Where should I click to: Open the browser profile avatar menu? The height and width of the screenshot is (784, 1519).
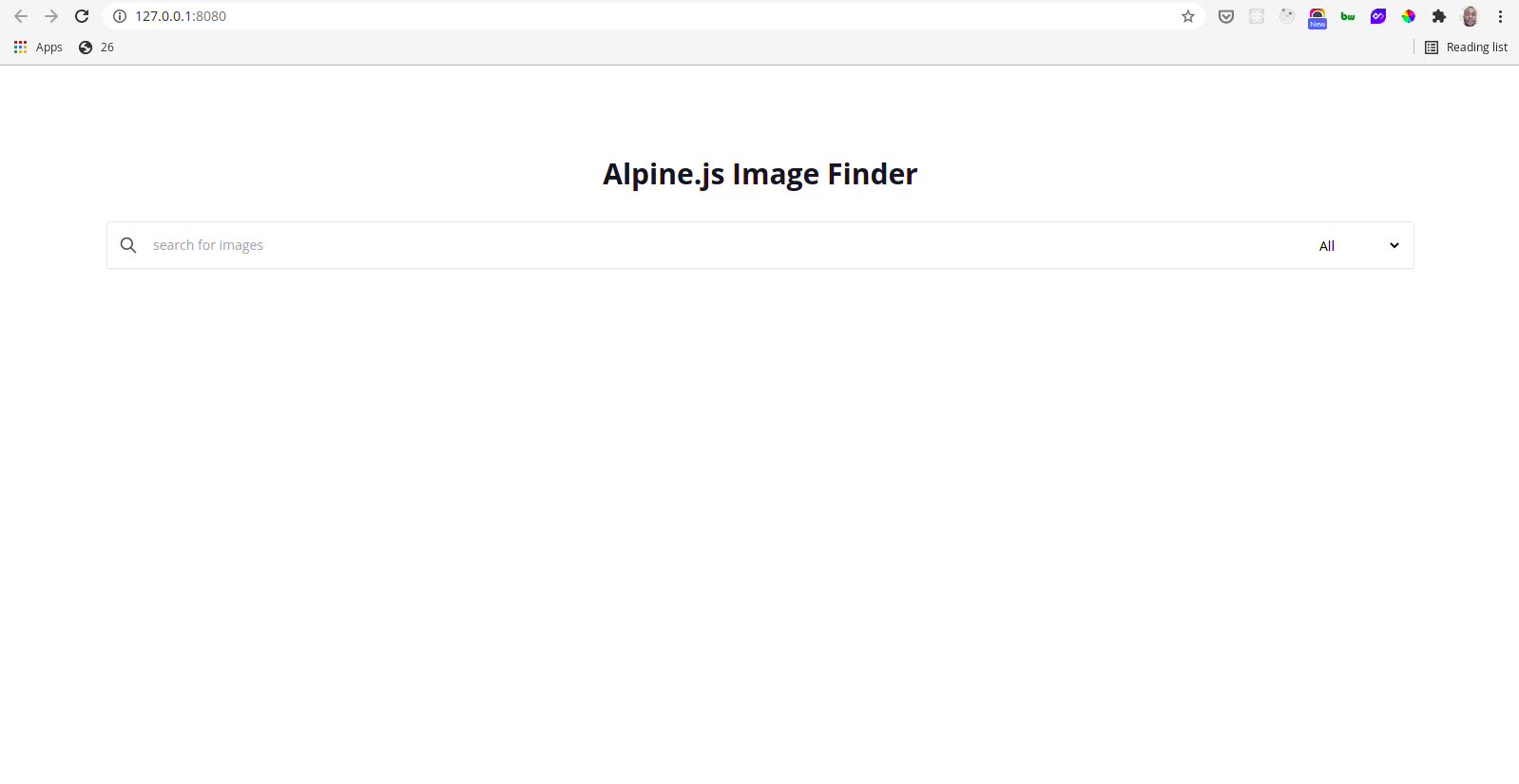[1470, 16]
